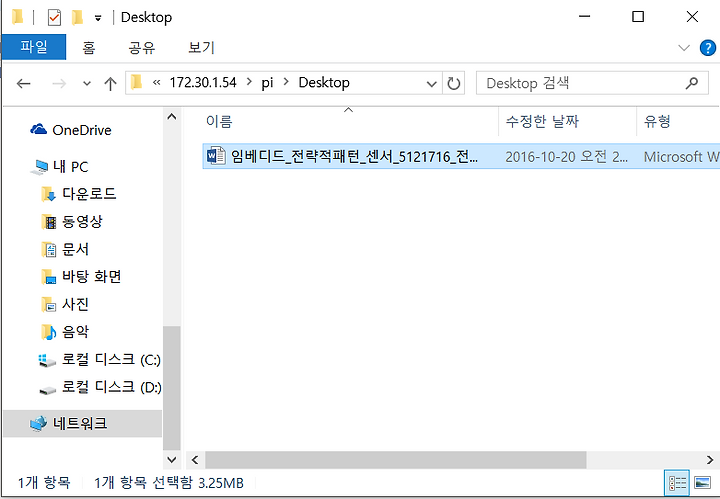Click horizontal scrollbar left arrow
The height and width of the screenshot is (499, 720).
click(x=196, y=460)
